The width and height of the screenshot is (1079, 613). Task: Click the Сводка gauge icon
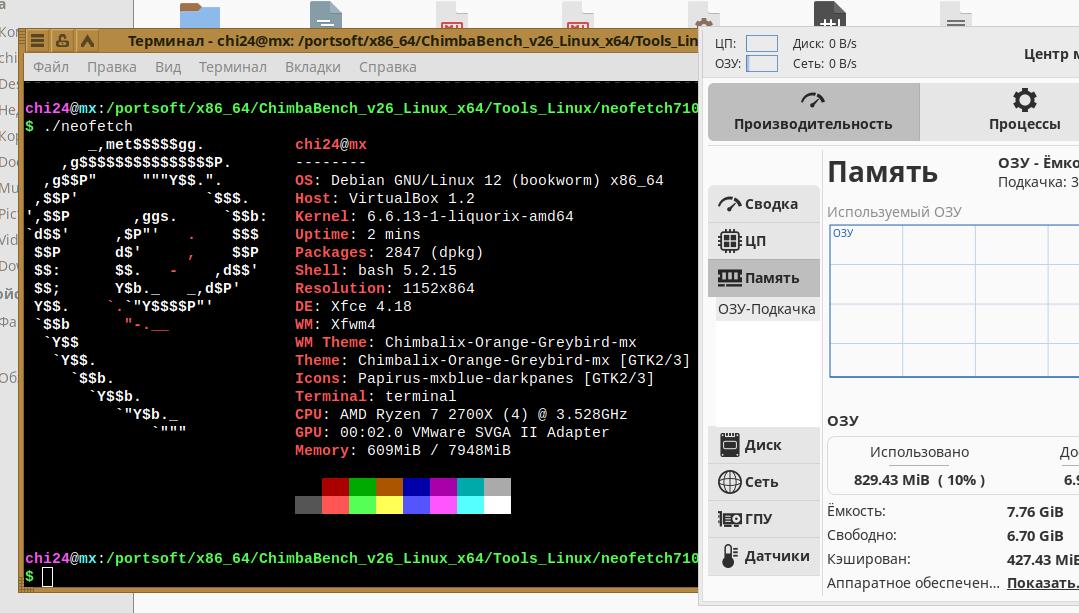(729, 204)
